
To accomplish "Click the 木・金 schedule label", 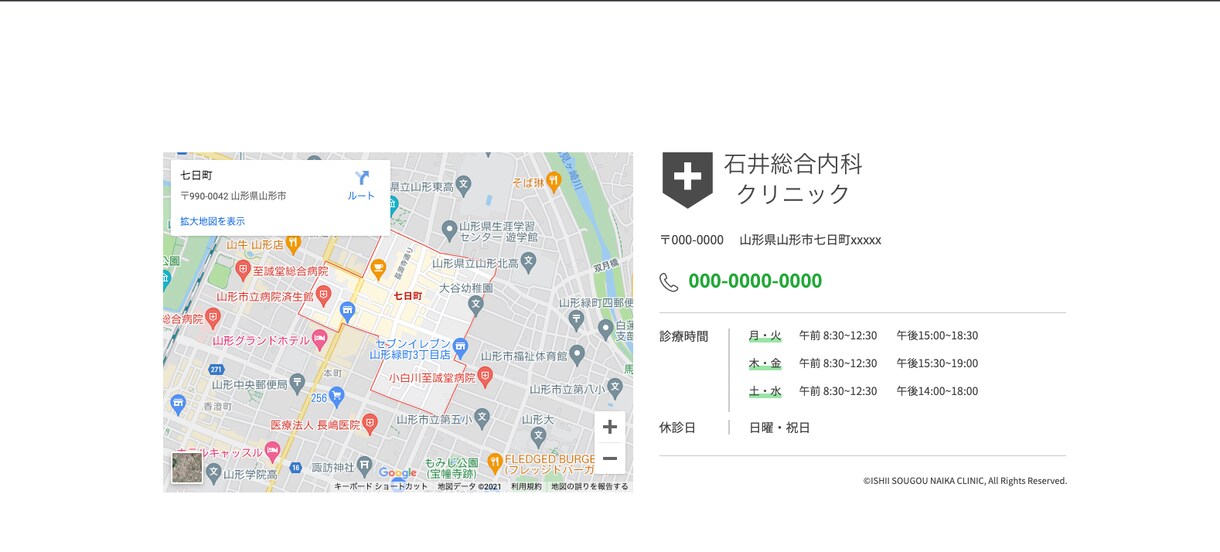I will coord(765,364).
